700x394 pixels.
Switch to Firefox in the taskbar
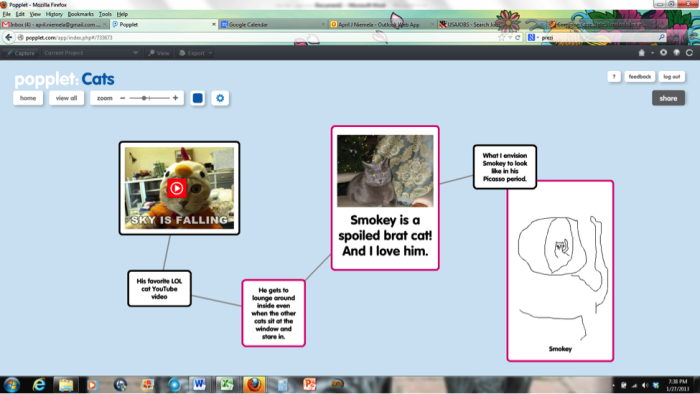tap(254, 384)
